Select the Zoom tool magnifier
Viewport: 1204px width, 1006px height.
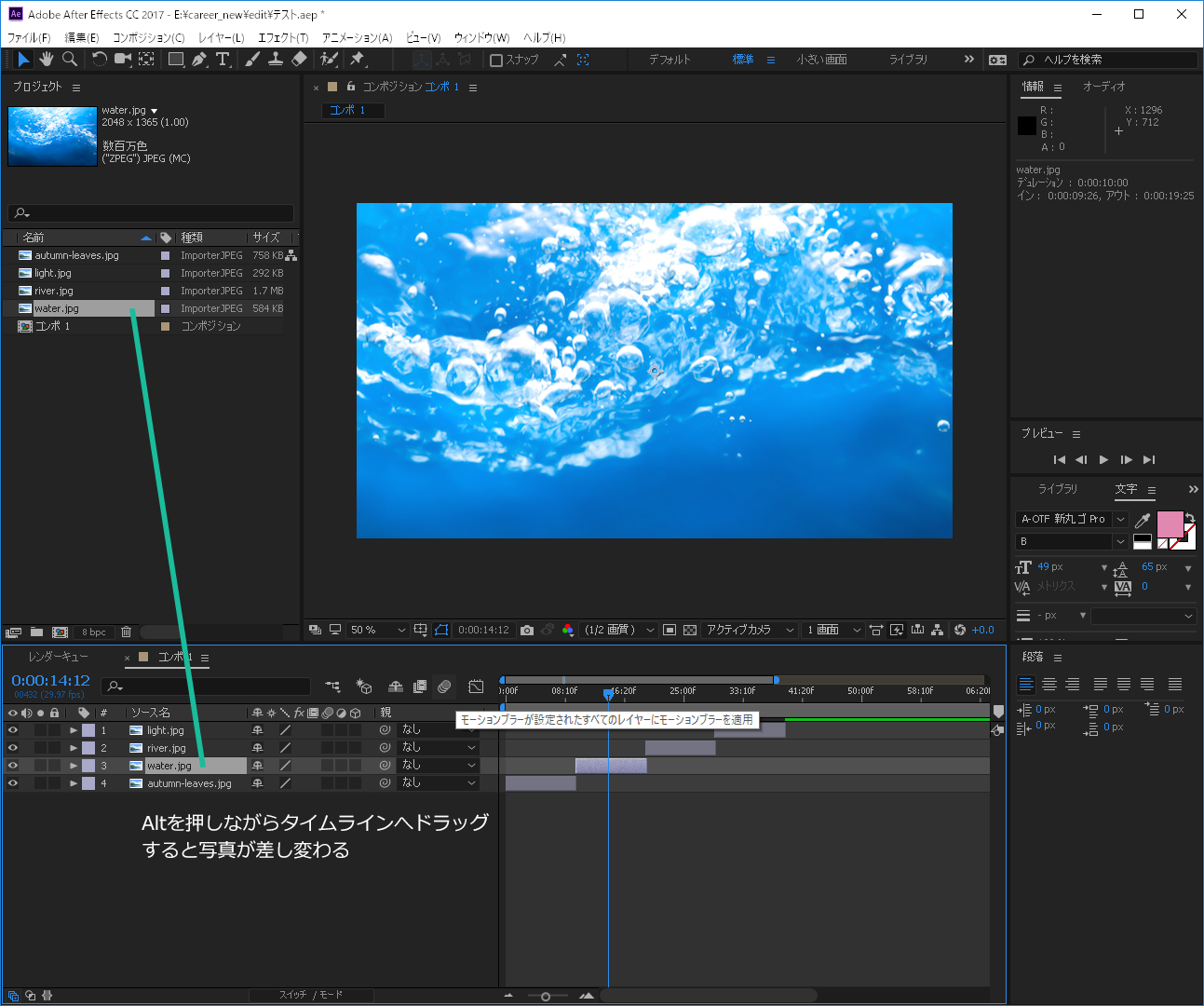coord(70,60)
